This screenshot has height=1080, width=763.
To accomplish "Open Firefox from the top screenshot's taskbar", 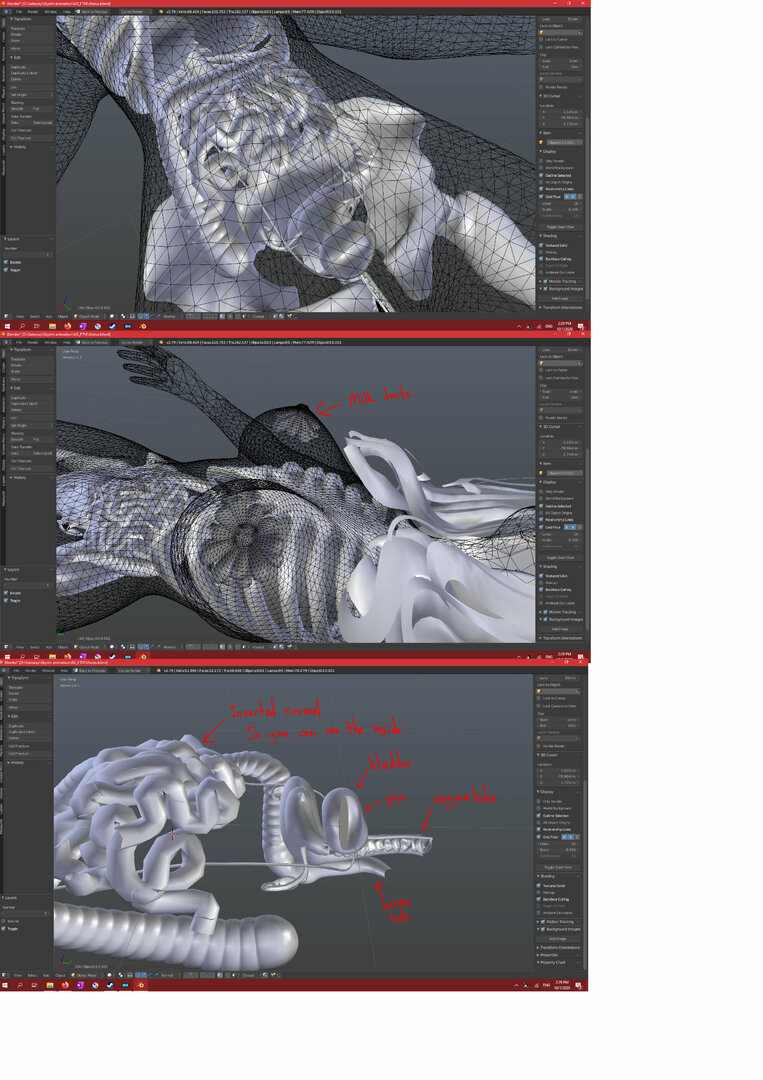I will point(67,326).
